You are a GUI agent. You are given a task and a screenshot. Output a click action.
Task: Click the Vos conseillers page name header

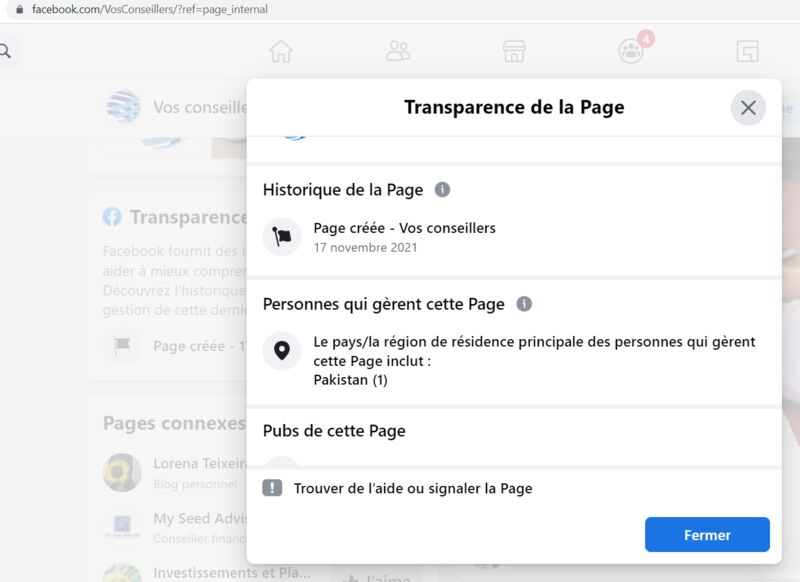[200, 108]
